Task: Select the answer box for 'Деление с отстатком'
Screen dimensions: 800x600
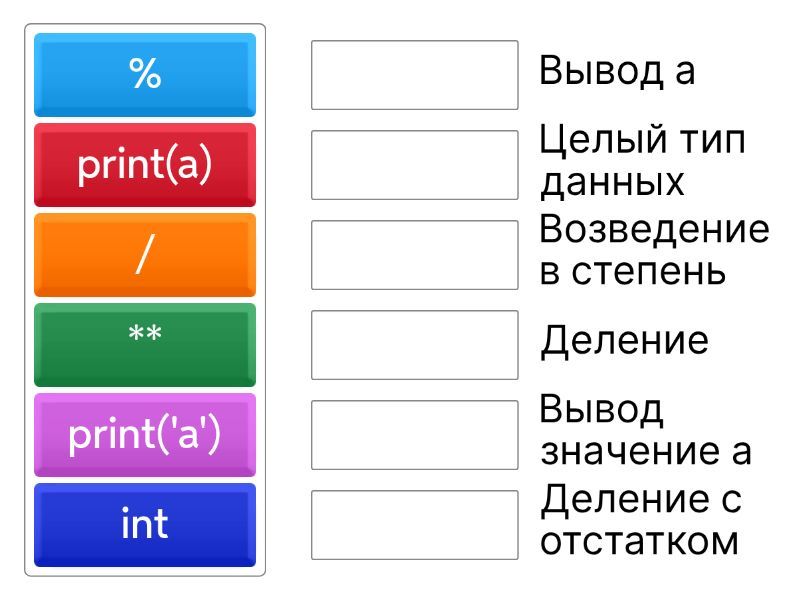Action: click(414, 525)
